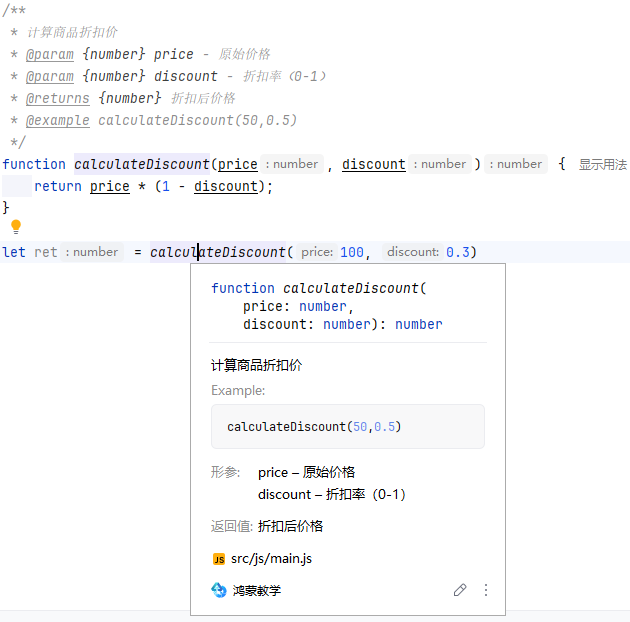Click 计算商品折扣价 in the comment block
630x622 pixels.
72,32
